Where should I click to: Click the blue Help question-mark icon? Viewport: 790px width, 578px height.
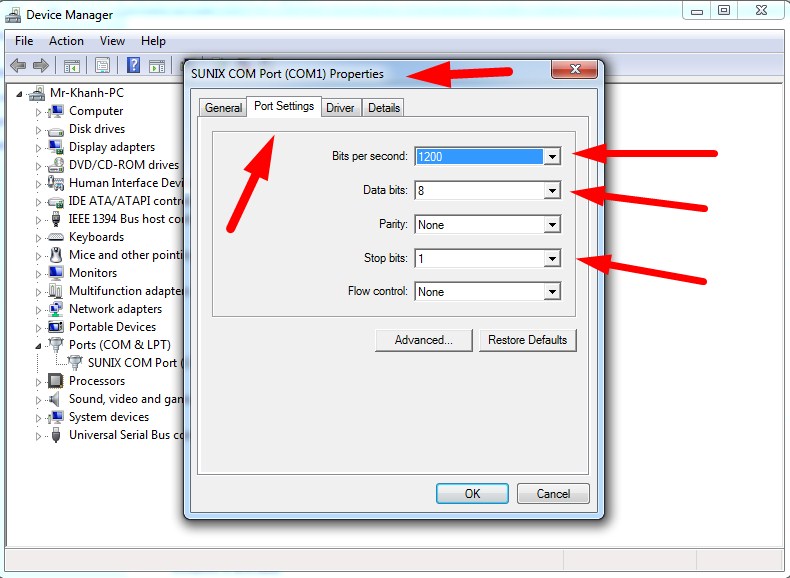[133, 65]
